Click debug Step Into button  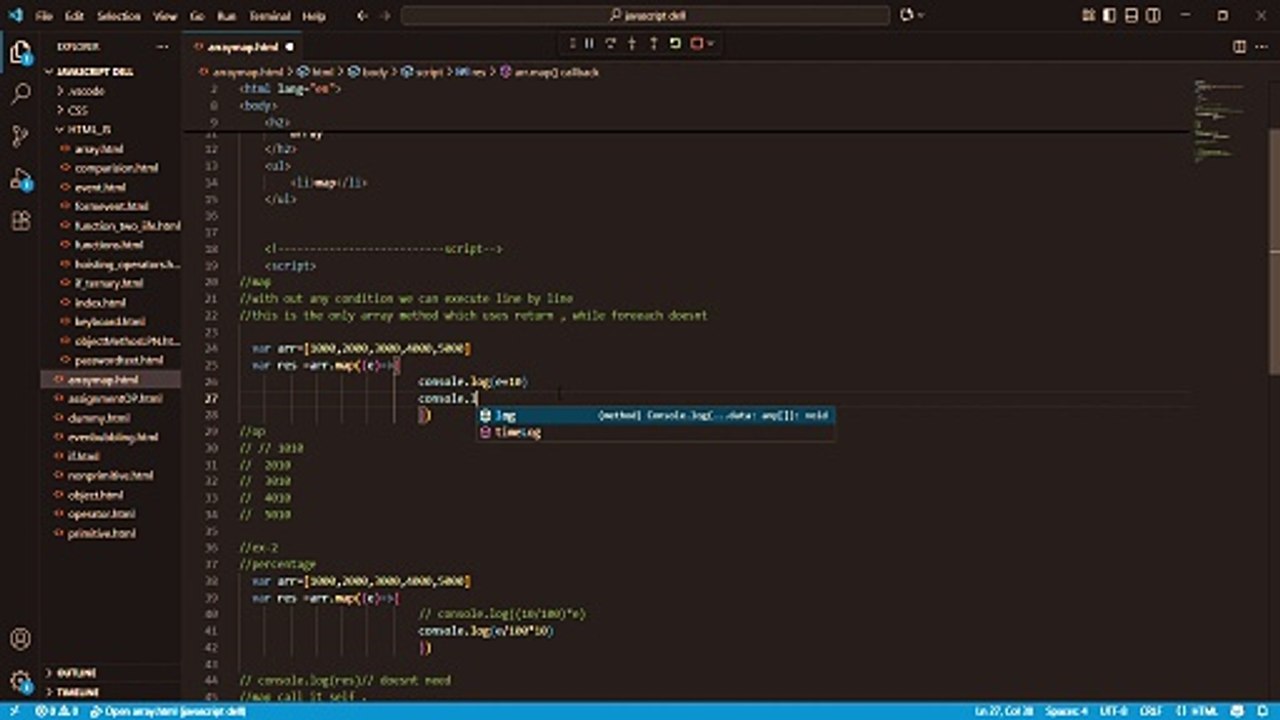632,43
